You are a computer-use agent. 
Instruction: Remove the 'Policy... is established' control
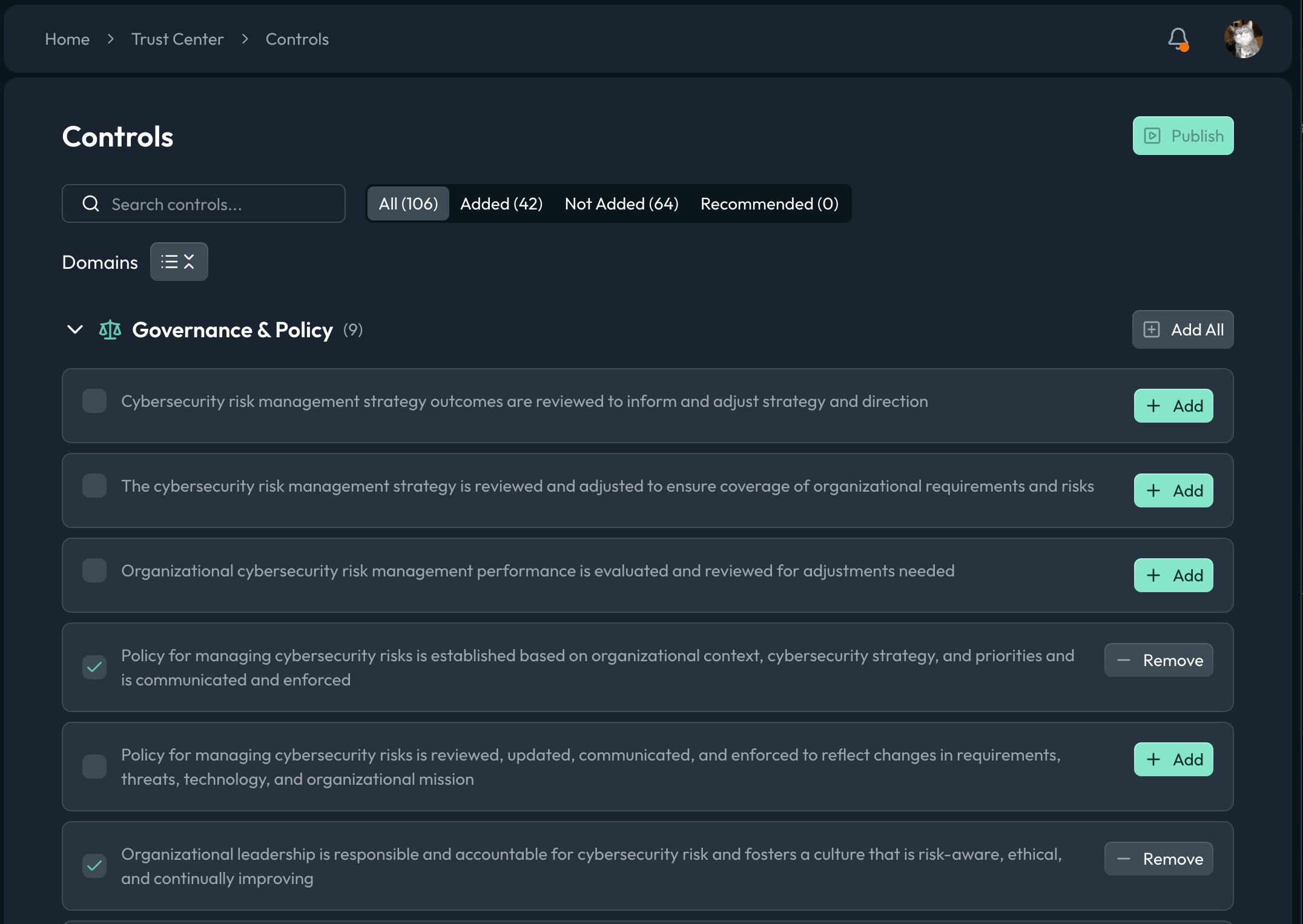coord(1158,660)
